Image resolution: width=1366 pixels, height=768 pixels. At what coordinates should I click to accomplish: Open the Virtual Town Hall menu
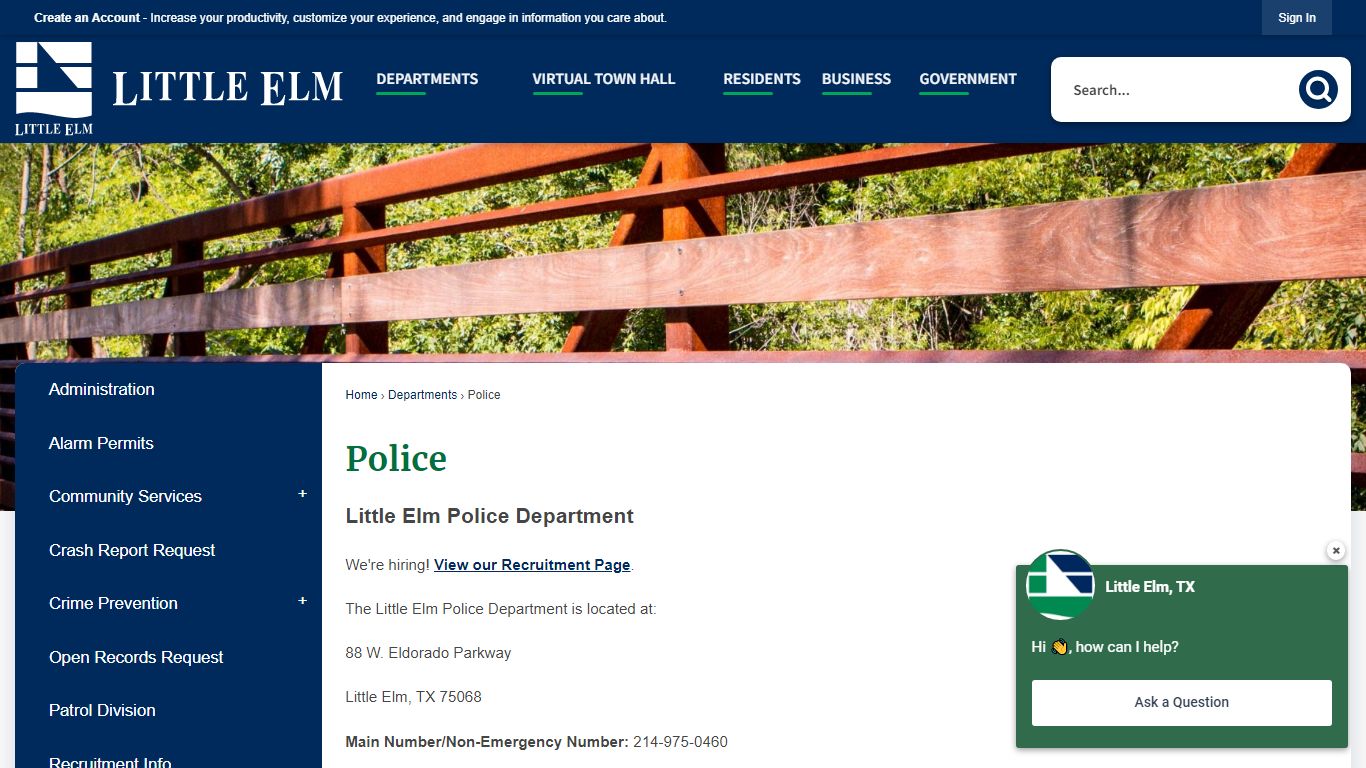coord(603,80)
